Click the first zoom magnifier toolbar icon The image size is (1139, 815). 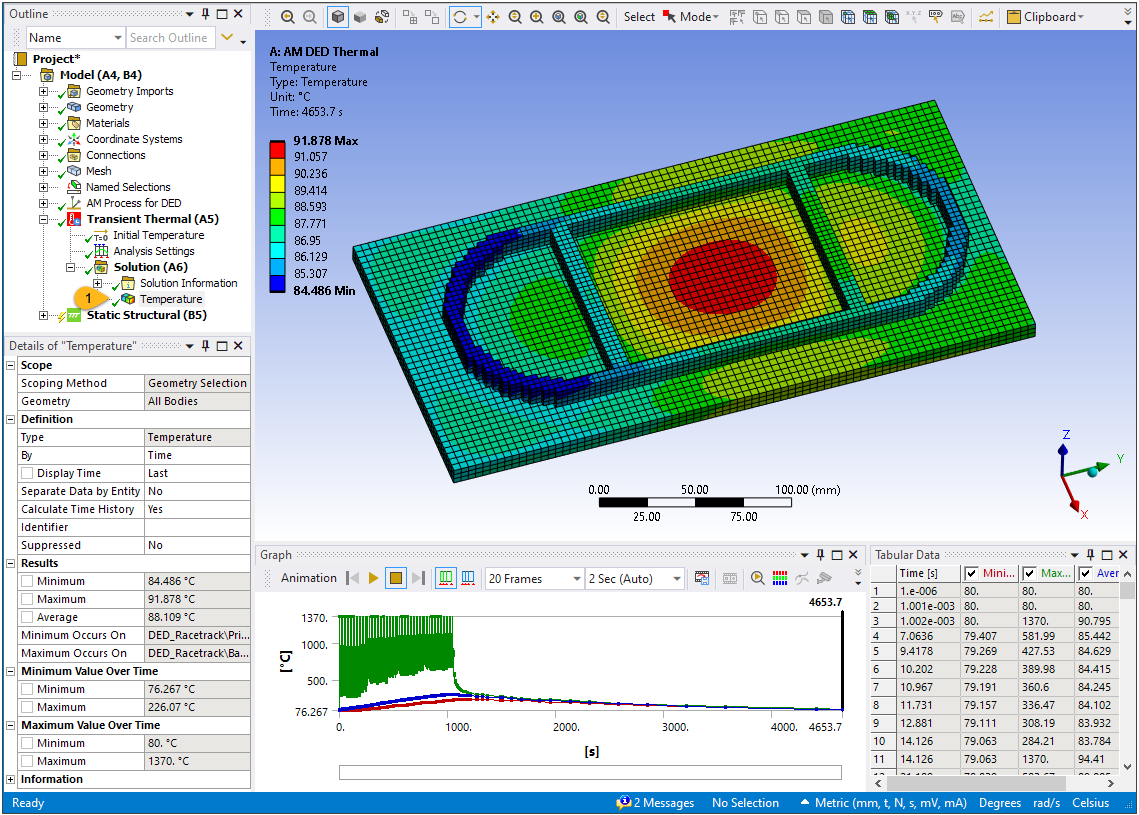288,17
